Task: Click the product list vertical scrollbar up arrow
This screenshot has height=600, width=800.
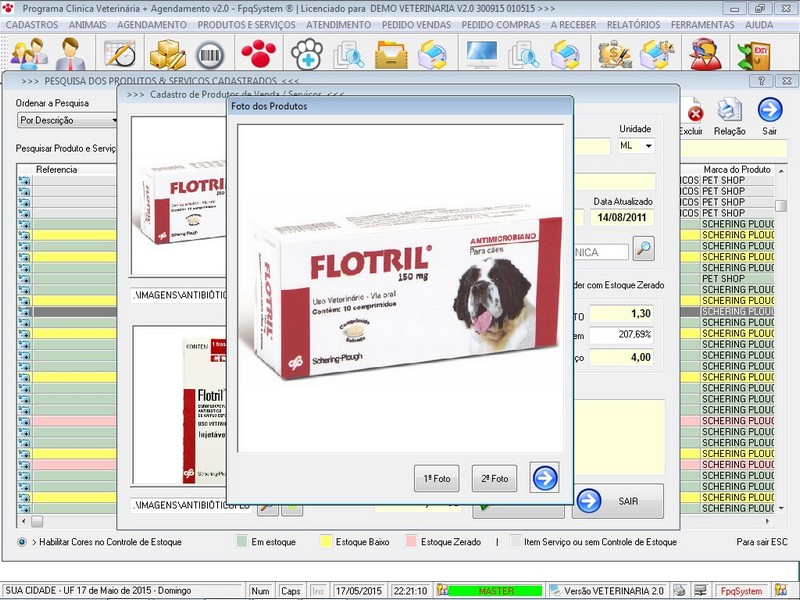Action: pos(781,170)
